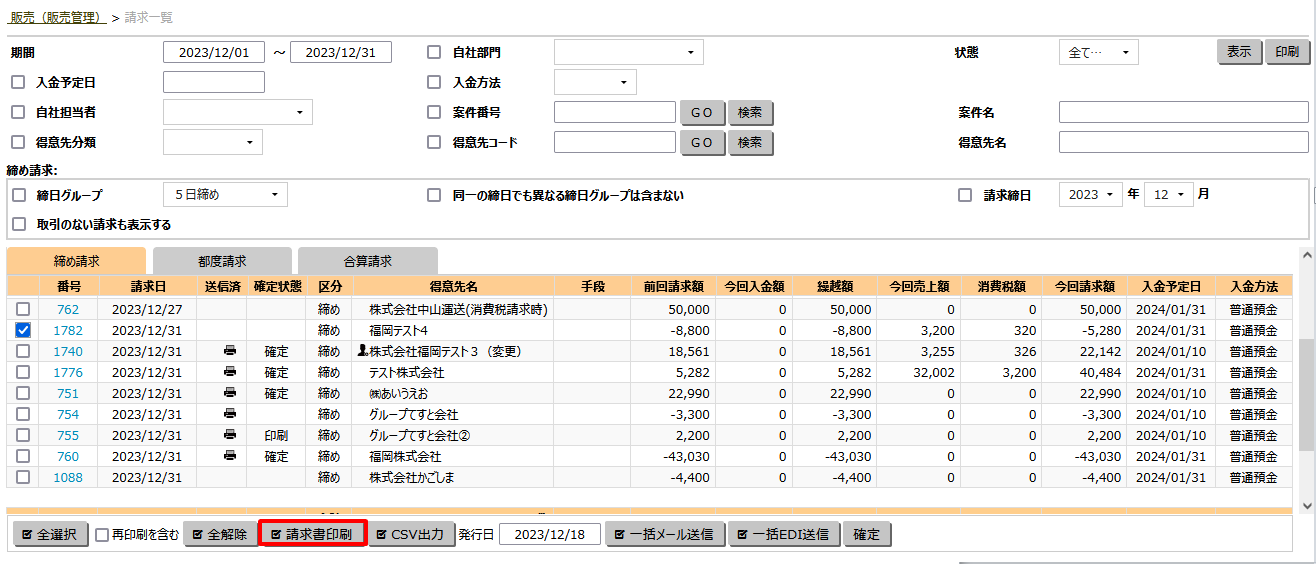Click the 発行日 date field

549,535
